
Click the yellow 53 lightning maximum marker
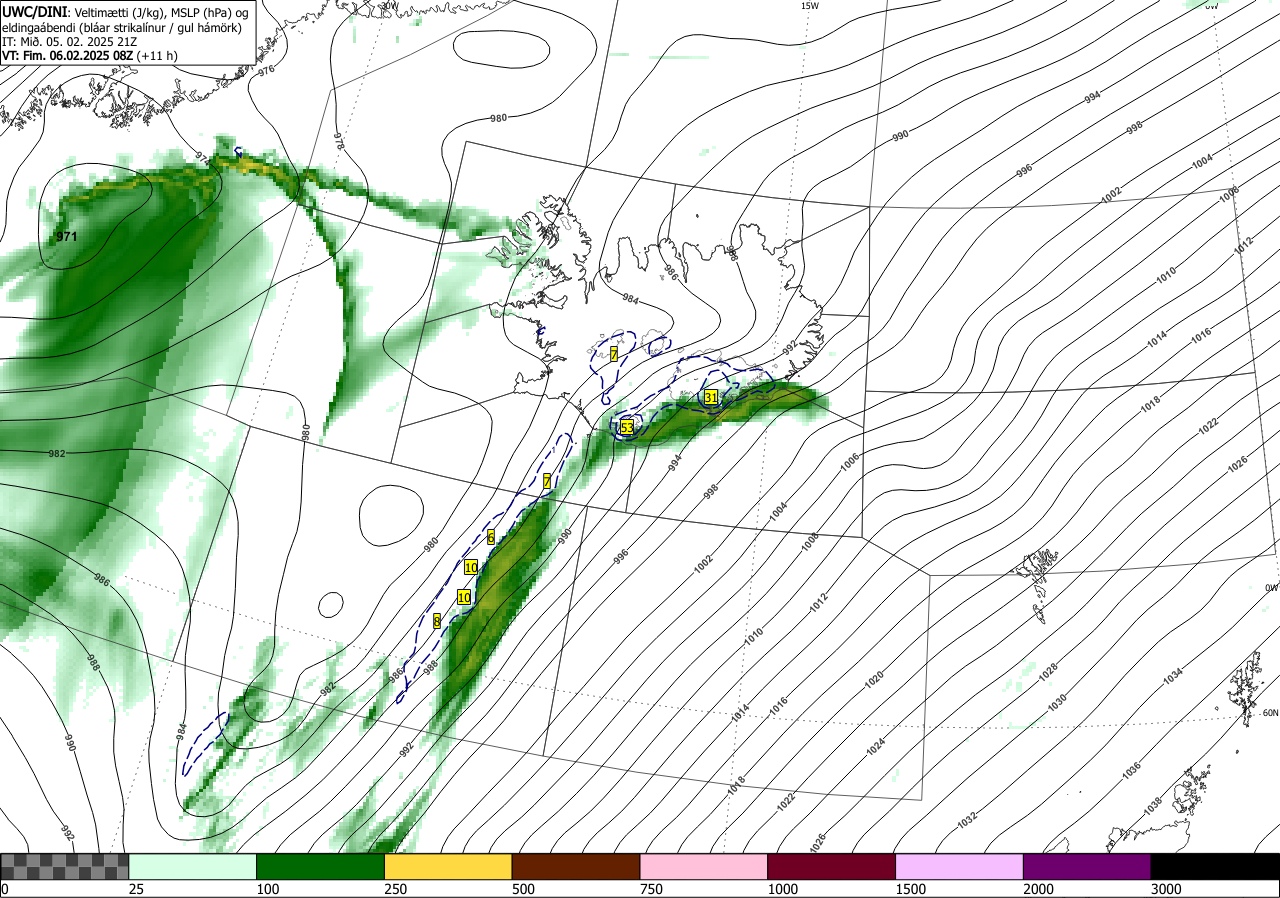(x=627, y=427)
